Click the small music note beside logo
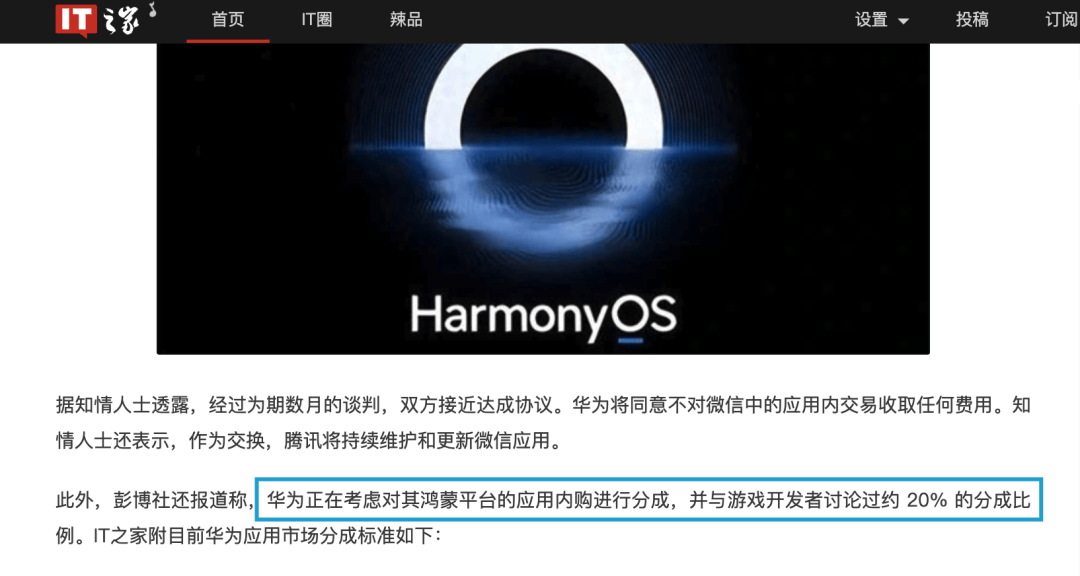 click(152, 10)
